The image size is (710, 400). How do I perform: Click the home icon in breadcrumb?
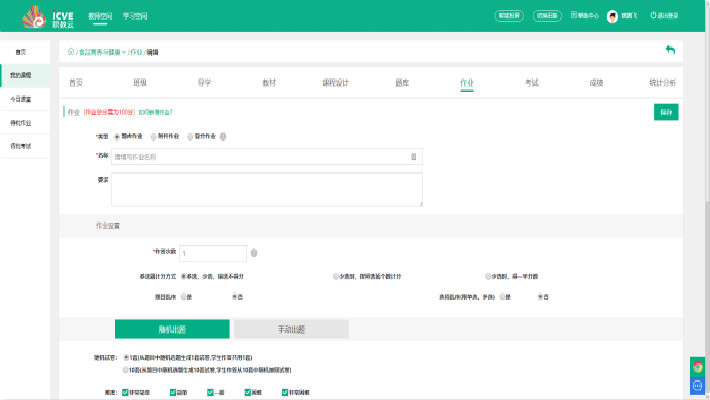(x=71, y=51)
